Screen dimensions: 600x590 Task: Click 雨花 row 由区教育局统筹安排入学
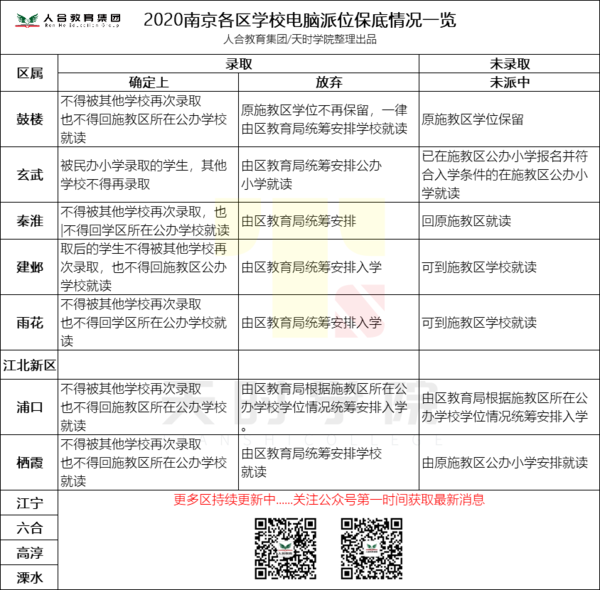click(x=329, y=323)
